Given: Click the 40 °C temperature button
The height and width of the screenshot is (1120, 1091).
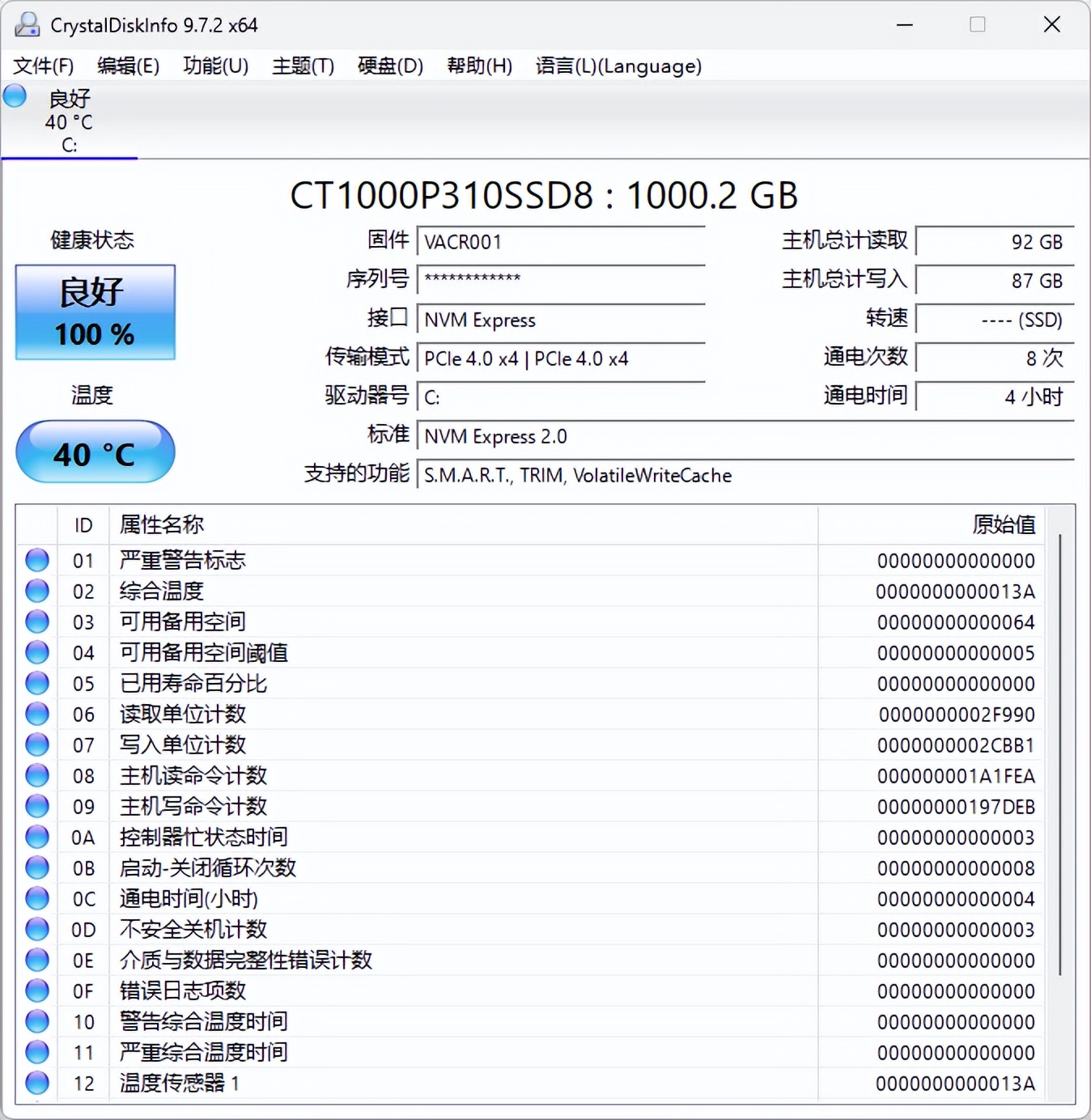Looking at the screenshot, I should (x=96, y=452).
